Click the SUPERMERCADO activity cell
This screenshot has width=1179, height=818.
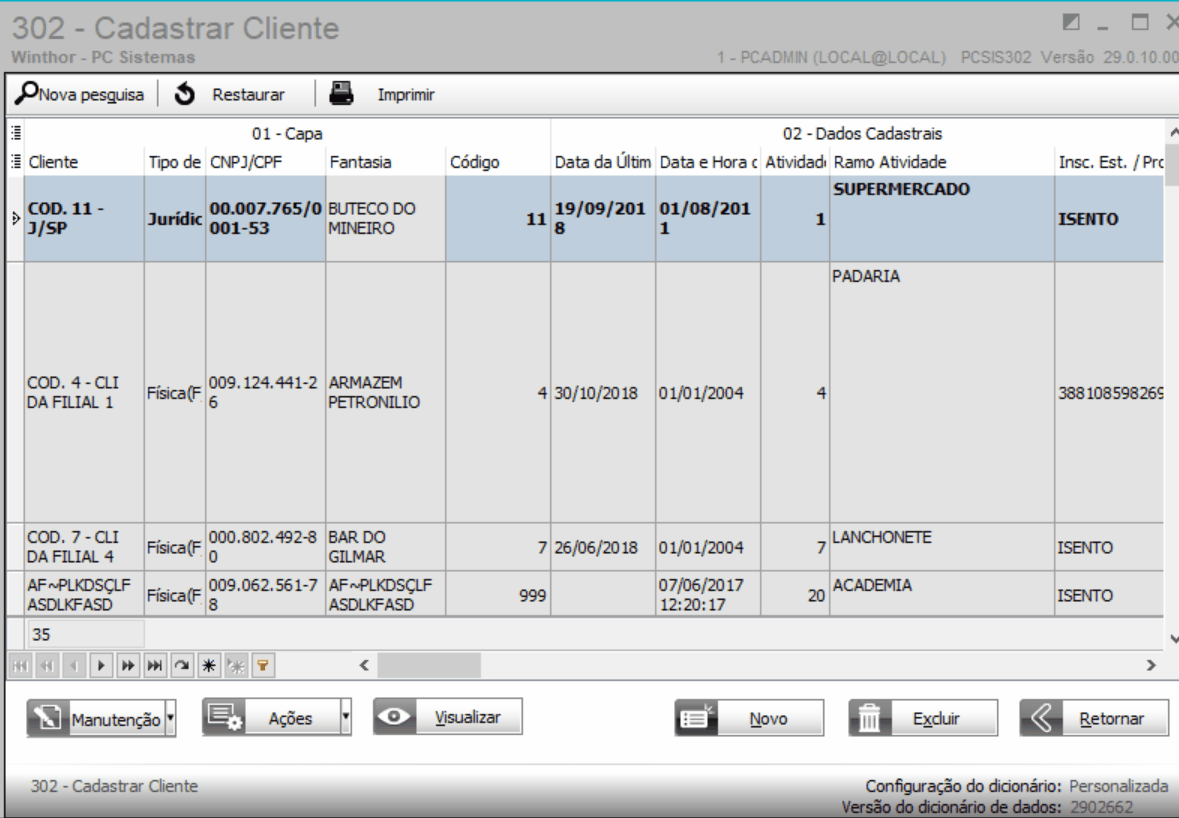pos(941,219)
